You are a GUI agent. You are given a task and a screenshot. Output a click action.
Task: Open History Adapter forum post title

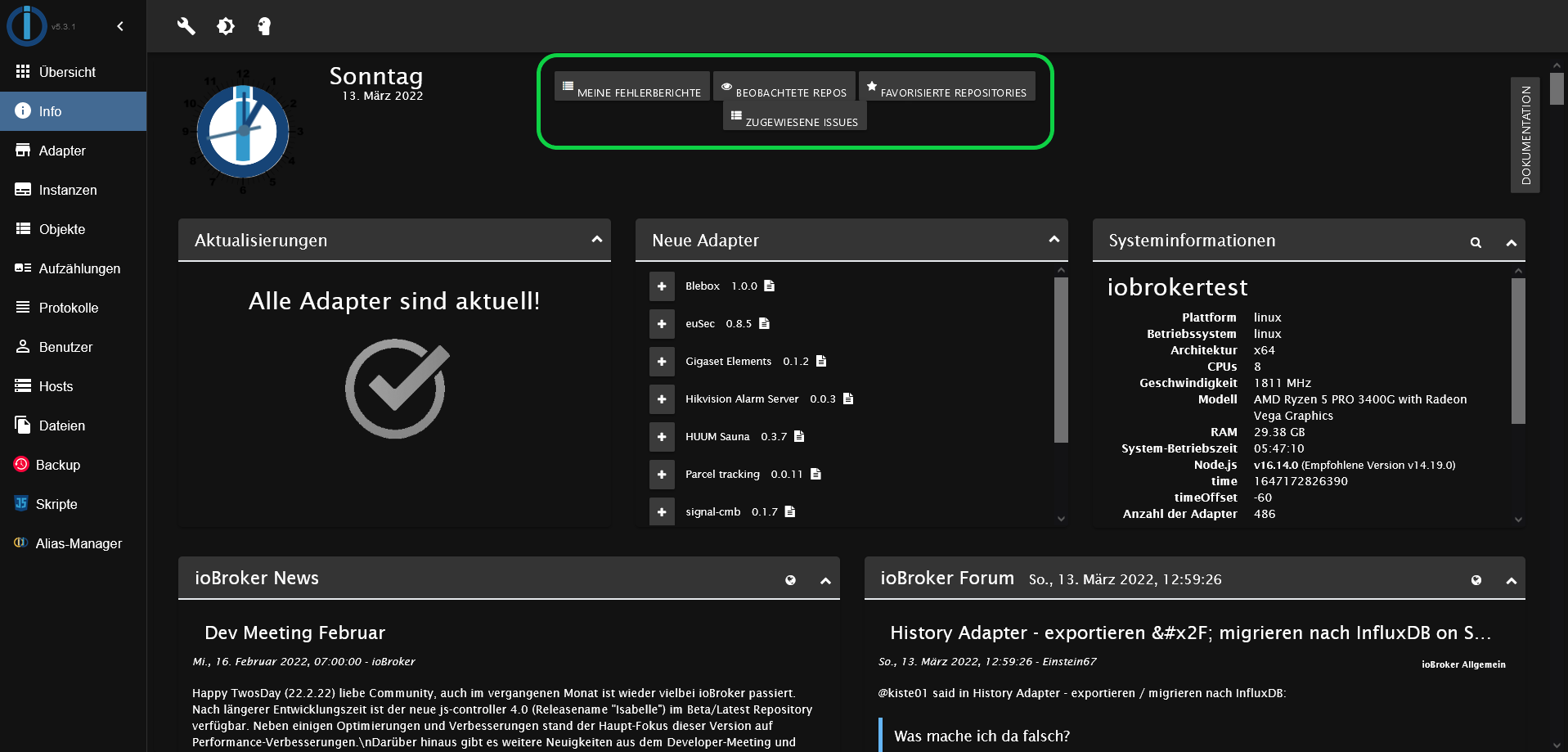pos(1190,633)
